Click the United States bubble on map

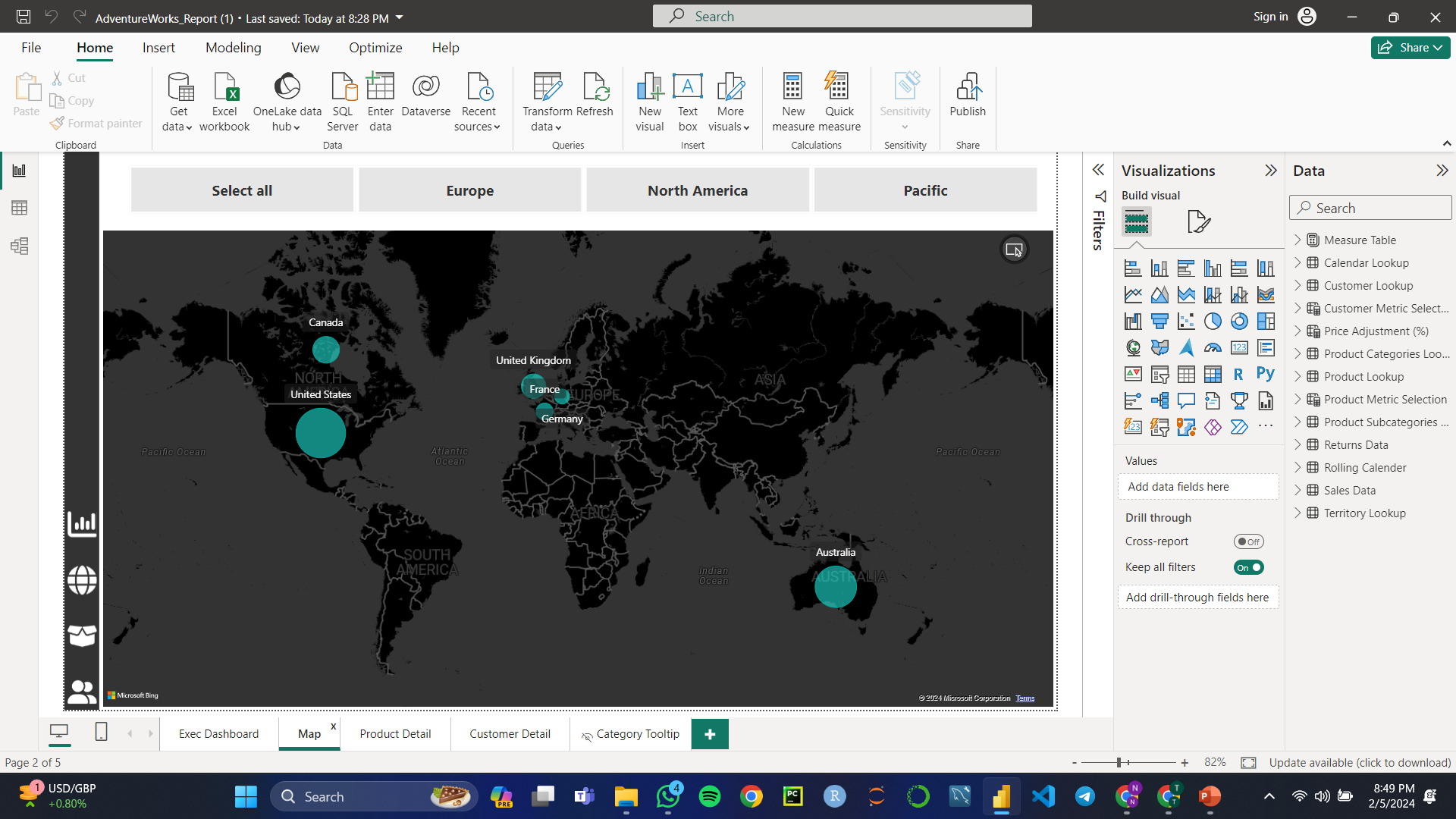(x=321, y=433)
